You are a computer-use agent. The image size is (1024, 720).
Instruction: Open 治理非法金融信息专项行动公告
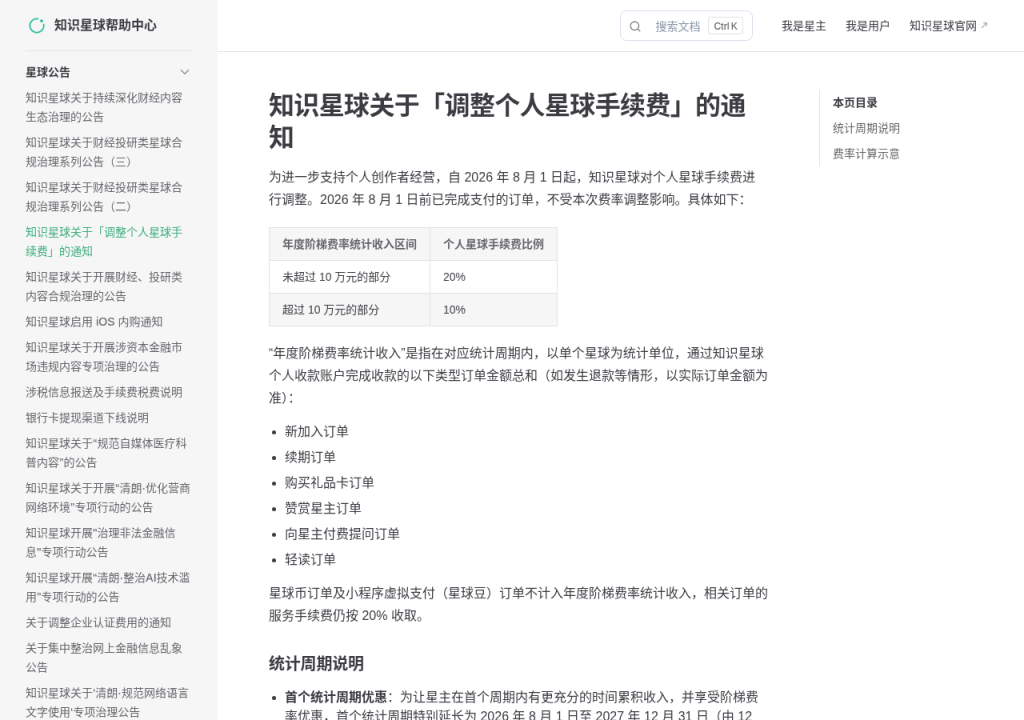[101, 542]
